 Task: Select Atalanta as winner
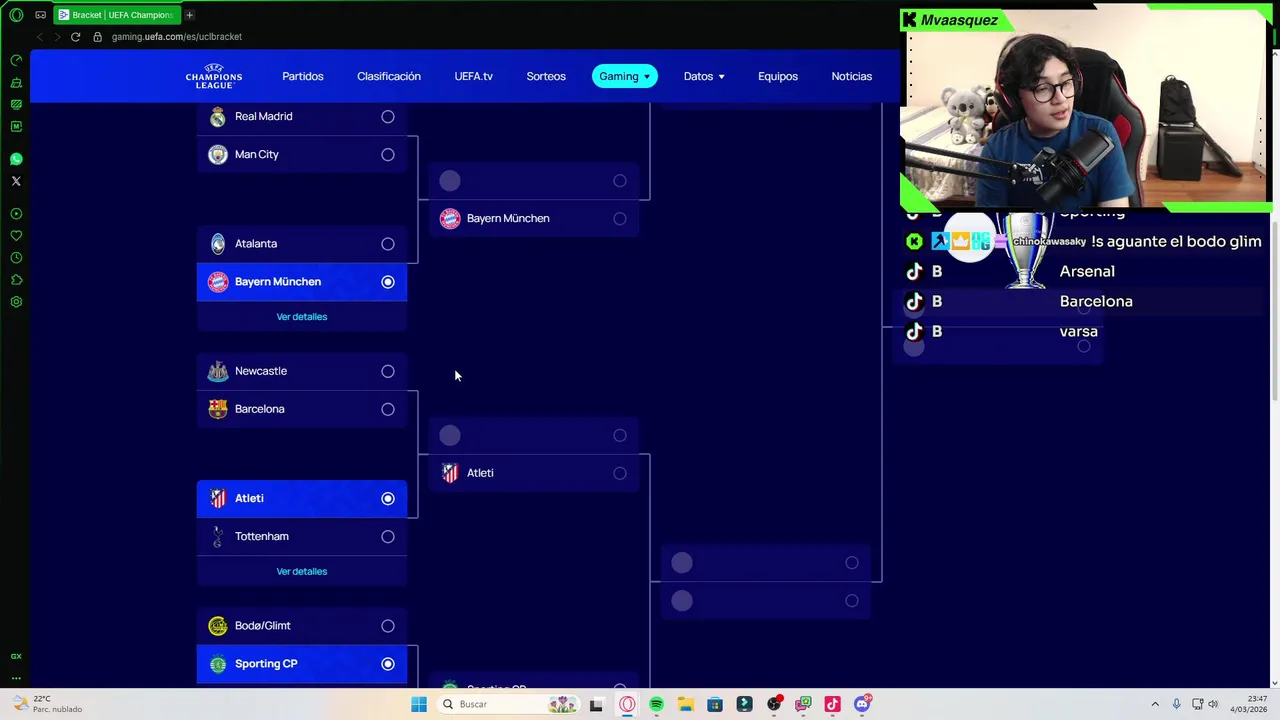(388, 244)
